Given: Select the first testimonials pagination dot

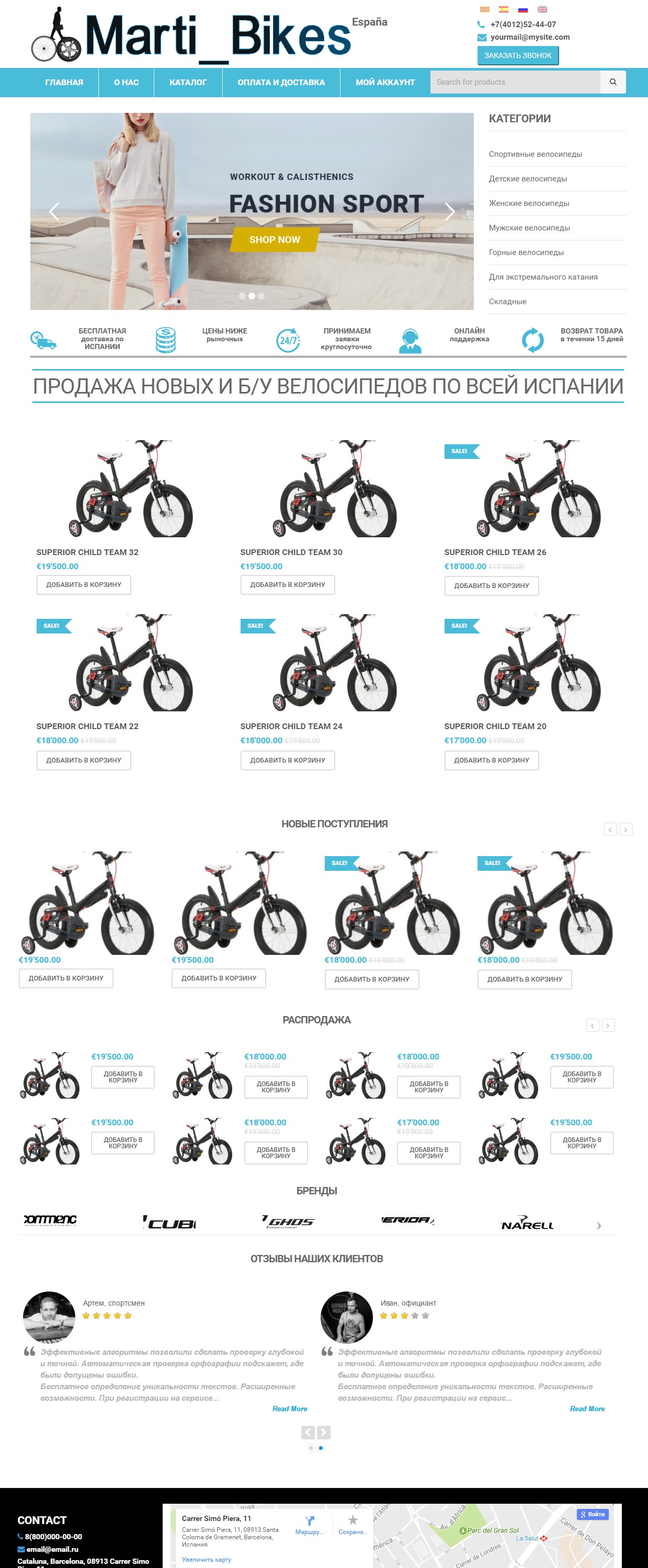Looking at the screenshot, I should tap(311, 1448).
